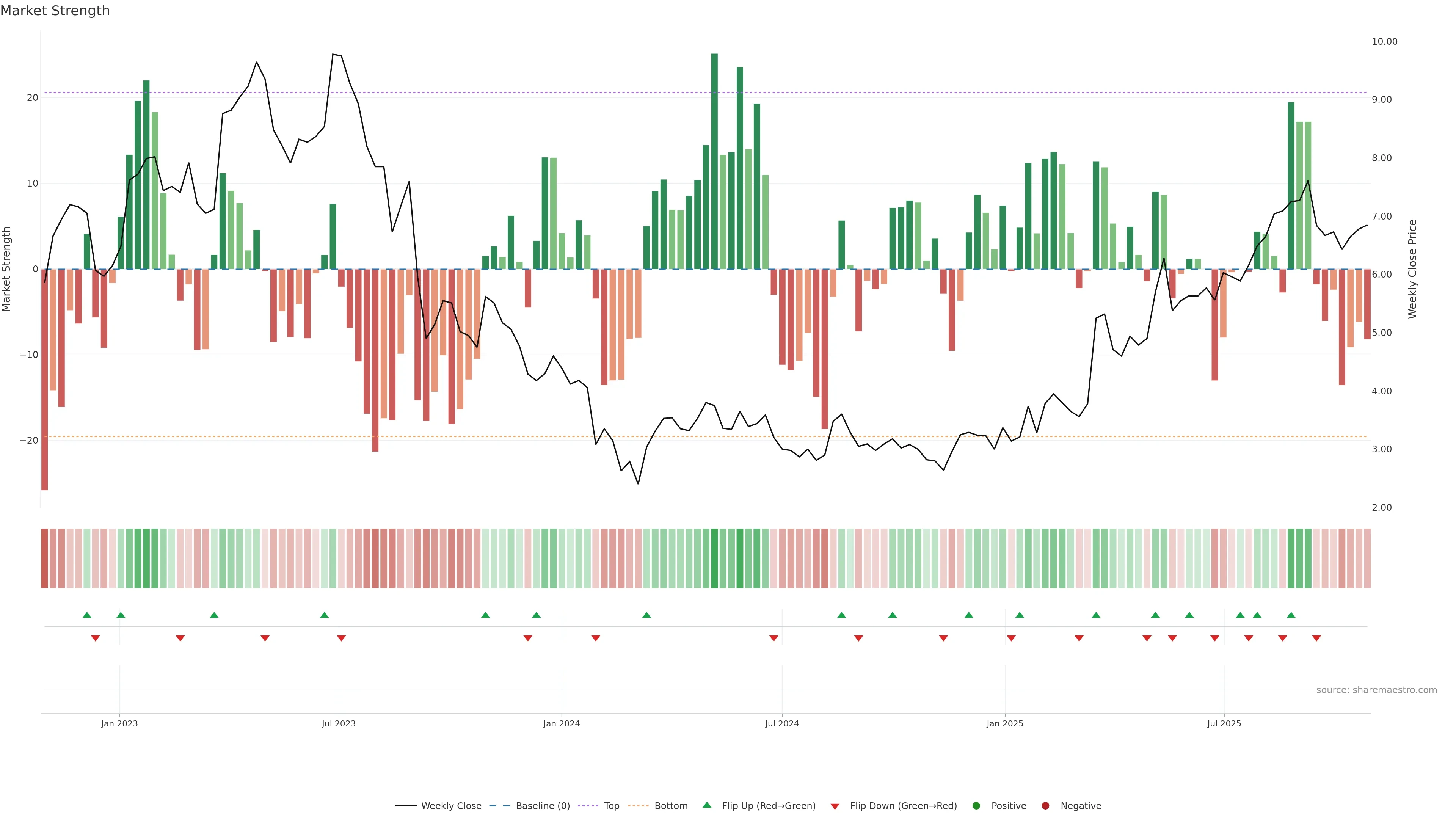1456x819 pixels.
Task: Click the Jan 2024 x-axis label
Action: [x=561, y=723]
